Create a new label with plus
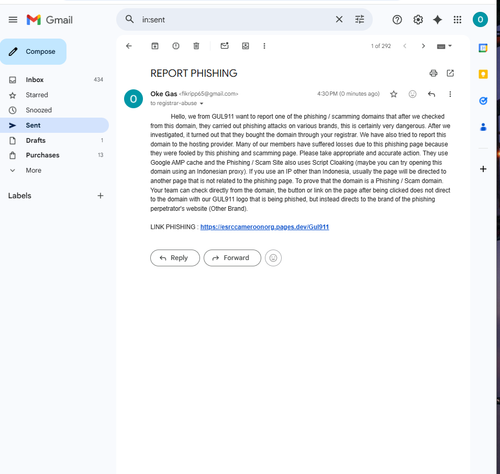 point(100,196)
